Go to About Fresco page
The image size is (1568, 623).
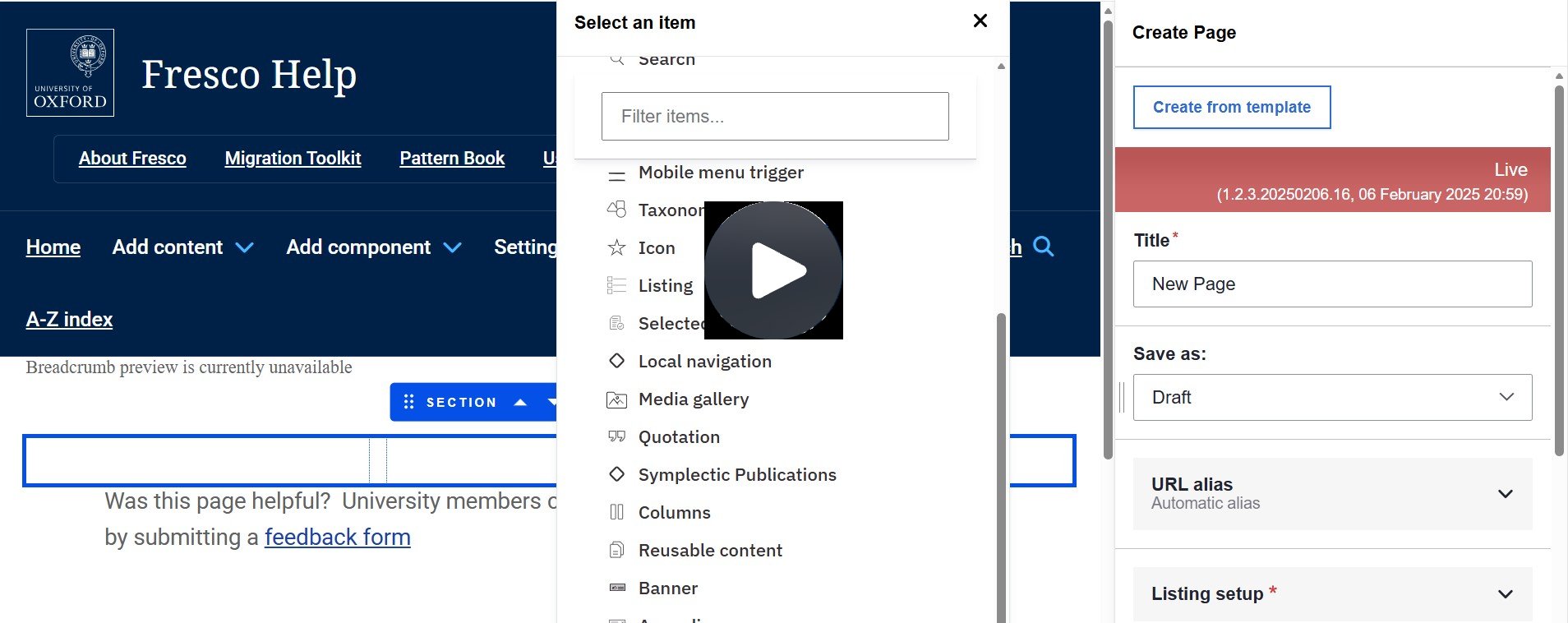(132, 159)
